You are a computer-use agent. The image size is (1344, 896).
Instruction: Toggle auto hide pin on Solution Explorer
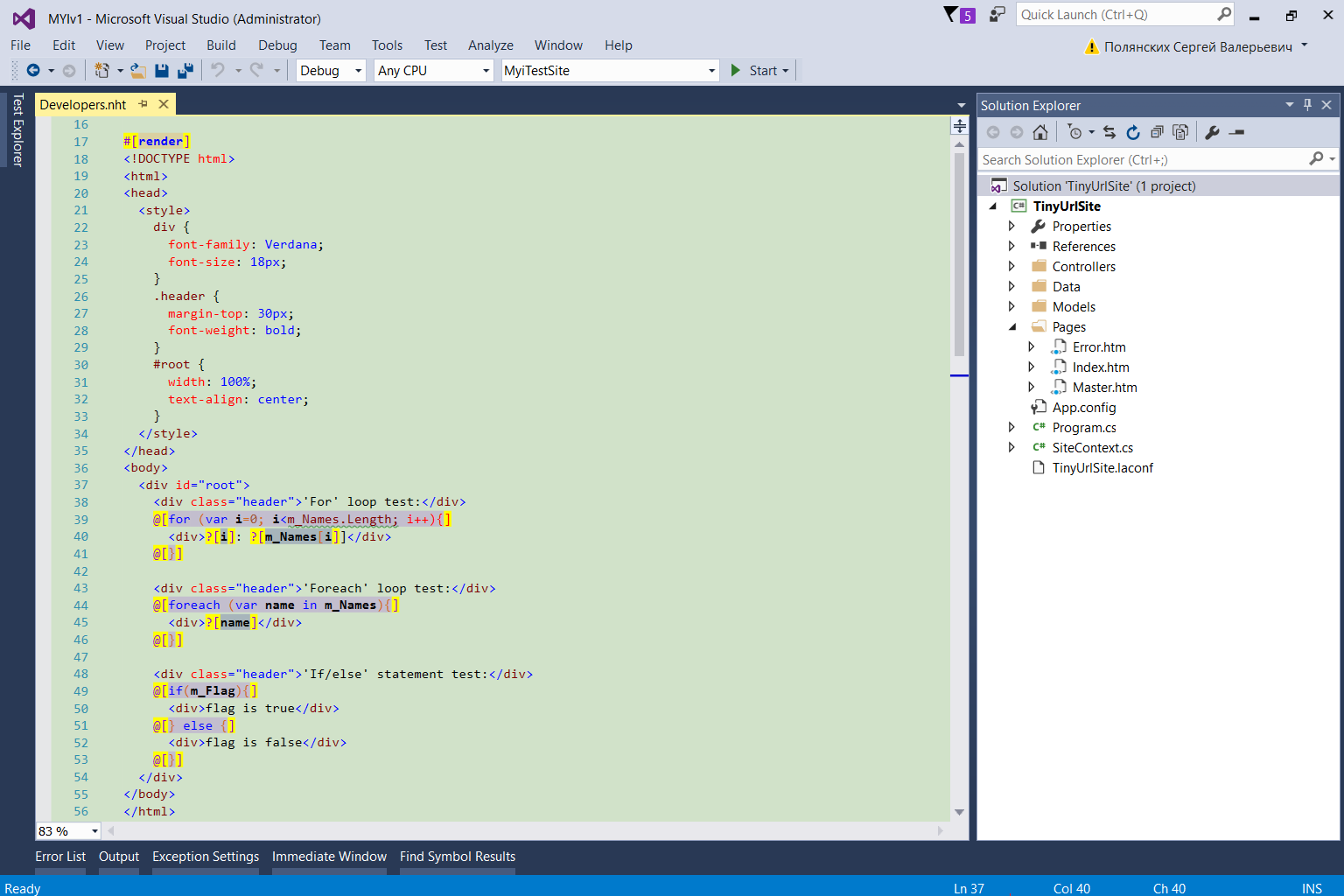(x=1308, y=104)
